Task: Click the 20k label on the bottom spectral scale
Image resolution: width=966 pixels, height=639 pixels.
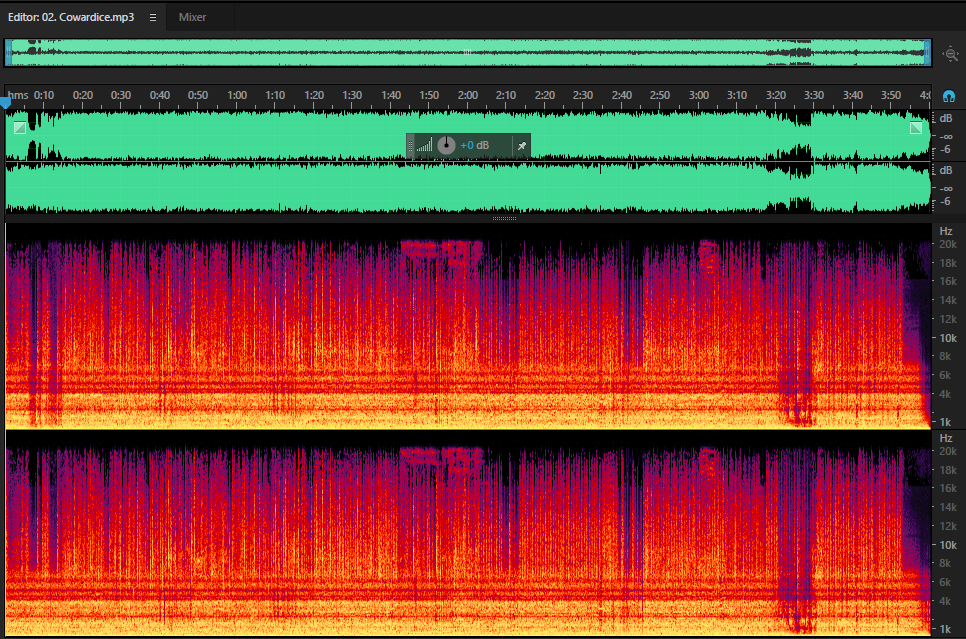Action: click(x=948, y=452)
